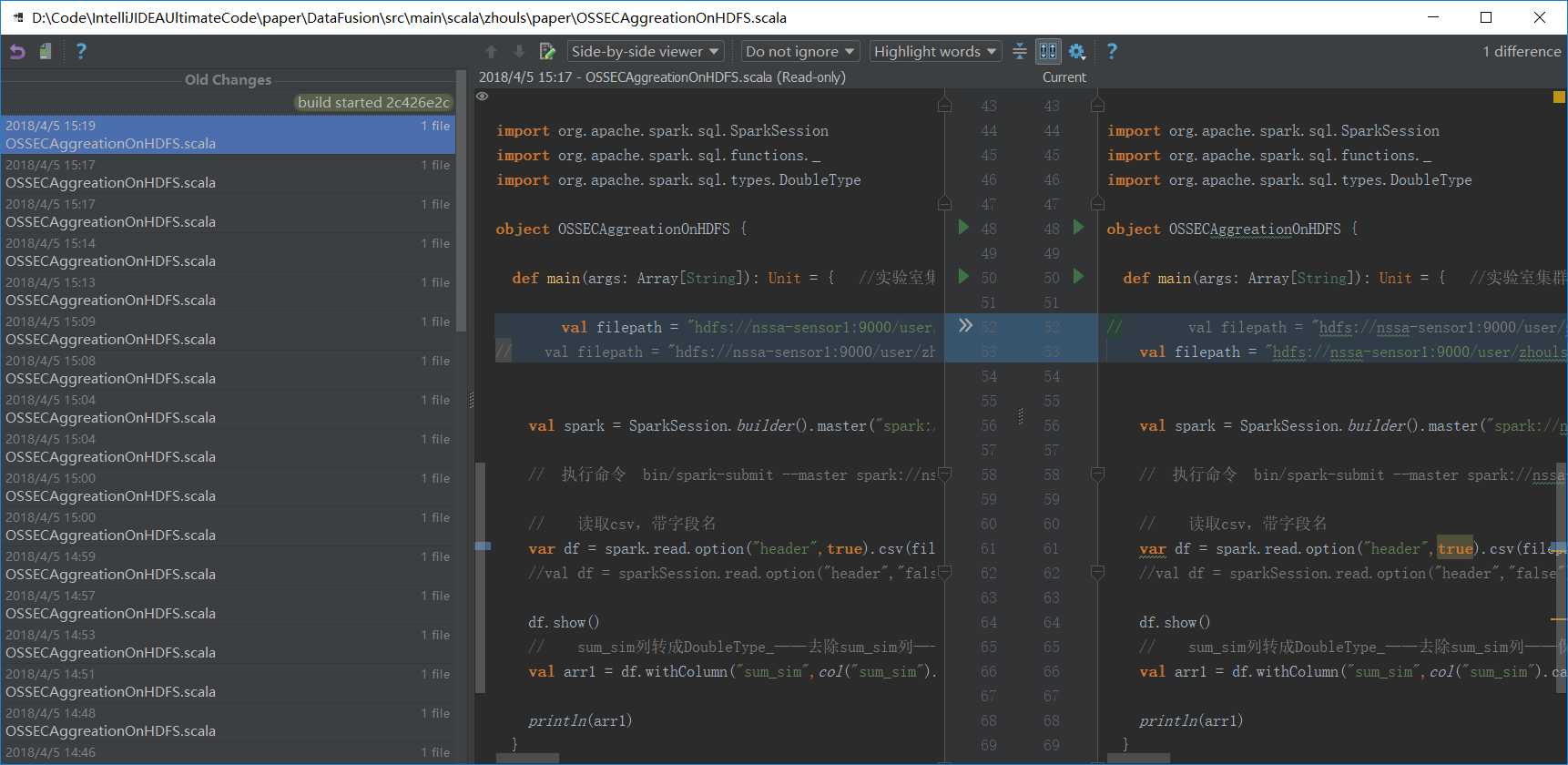The width and height of the screenshot is (1568, 765).
Task: Click the Create Patch icon
Action: [x=45, y=52]
